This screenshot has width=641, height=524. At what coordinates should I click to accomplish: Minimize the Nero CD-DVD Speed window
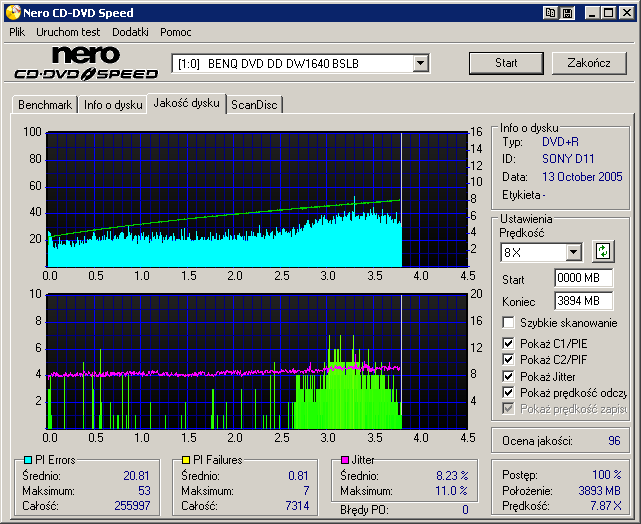pos(592,13)
